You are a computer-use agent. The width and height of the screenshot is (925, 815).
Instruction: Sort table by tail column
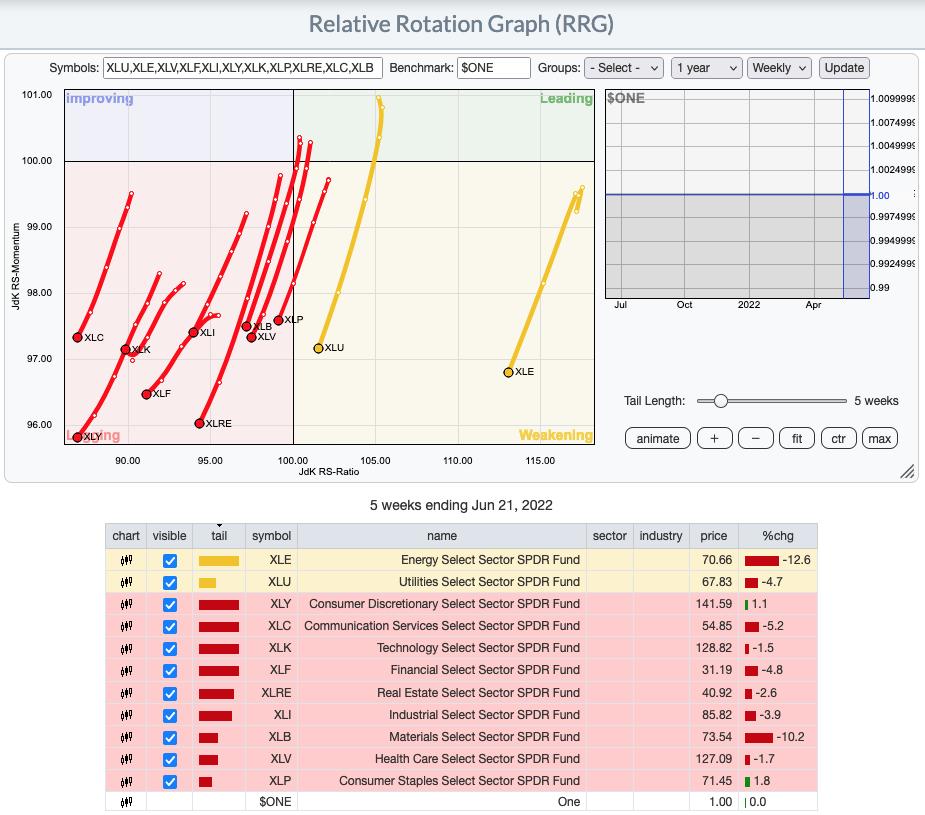(x=219, y=535)
